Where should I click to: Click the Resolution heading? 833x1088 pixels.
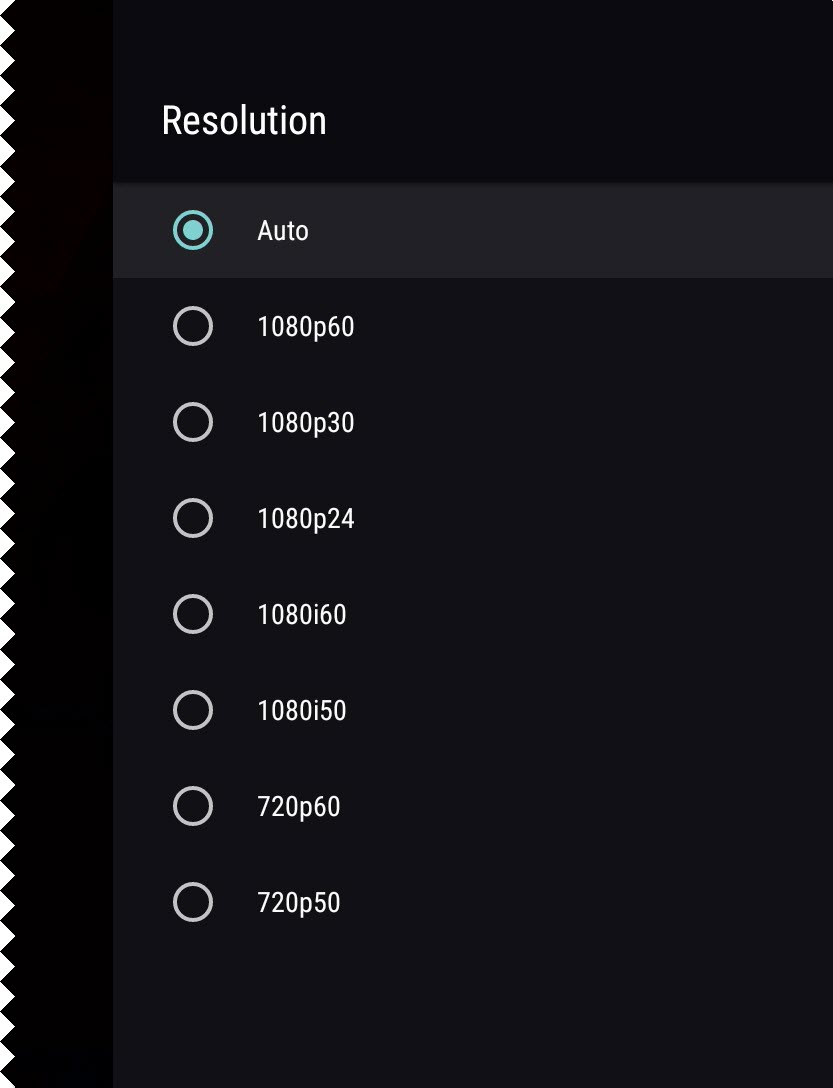click(x=244, y=119)
